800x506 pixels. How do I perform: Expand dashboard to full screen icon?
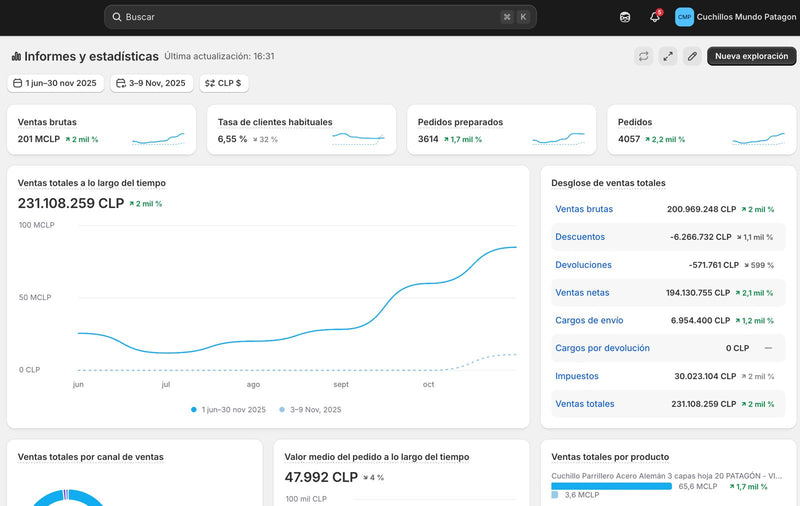667,56
